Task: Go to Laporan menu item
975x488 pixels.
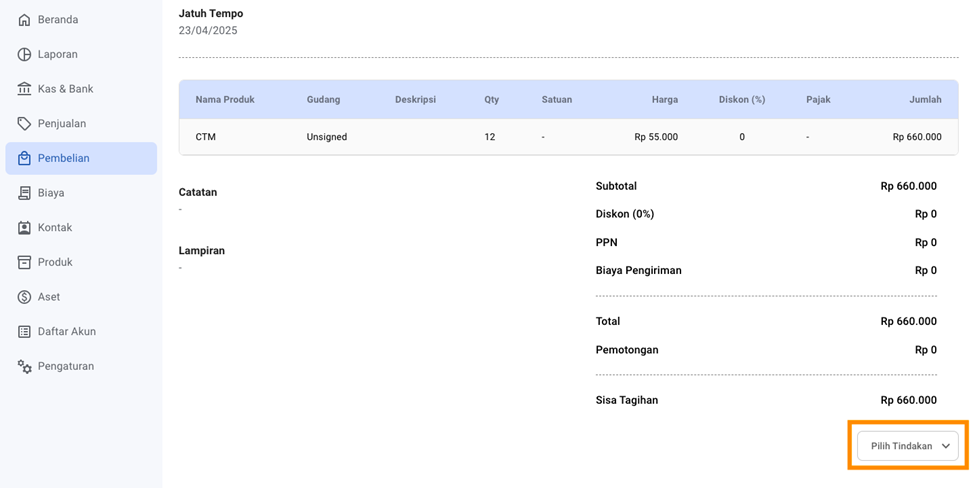Action: pos(58,54)
